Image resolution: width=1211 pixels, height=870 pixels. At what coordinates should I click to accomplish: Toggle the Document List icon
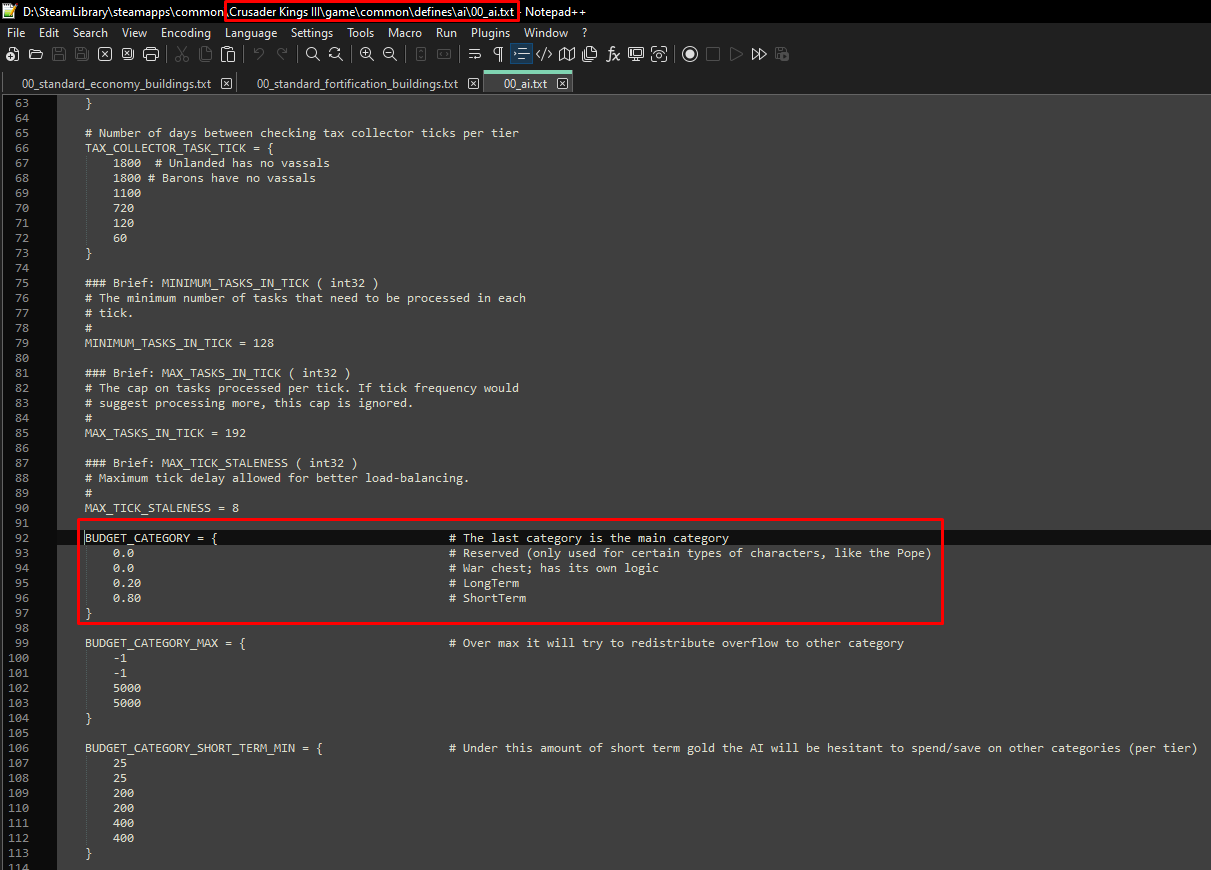tap(590, 54)
